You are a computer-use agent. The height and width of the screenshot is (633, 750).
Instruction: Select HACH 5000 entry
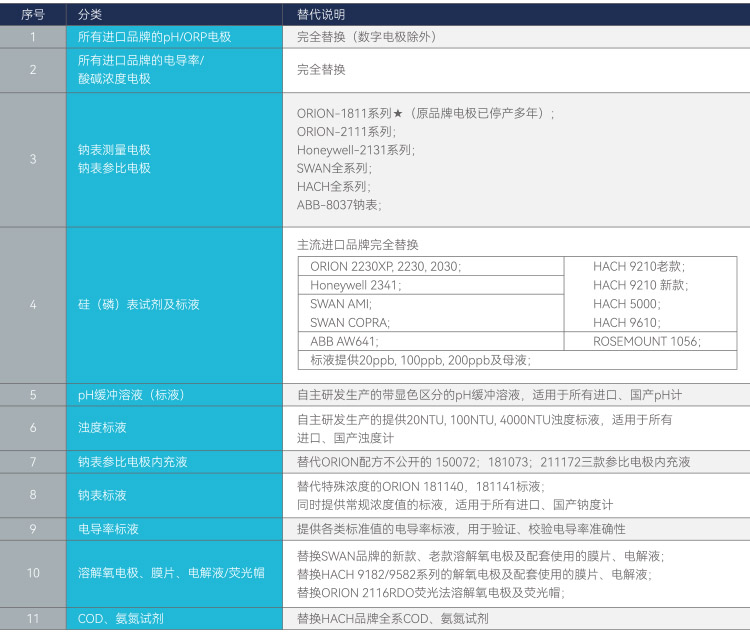tap(627, 304)
